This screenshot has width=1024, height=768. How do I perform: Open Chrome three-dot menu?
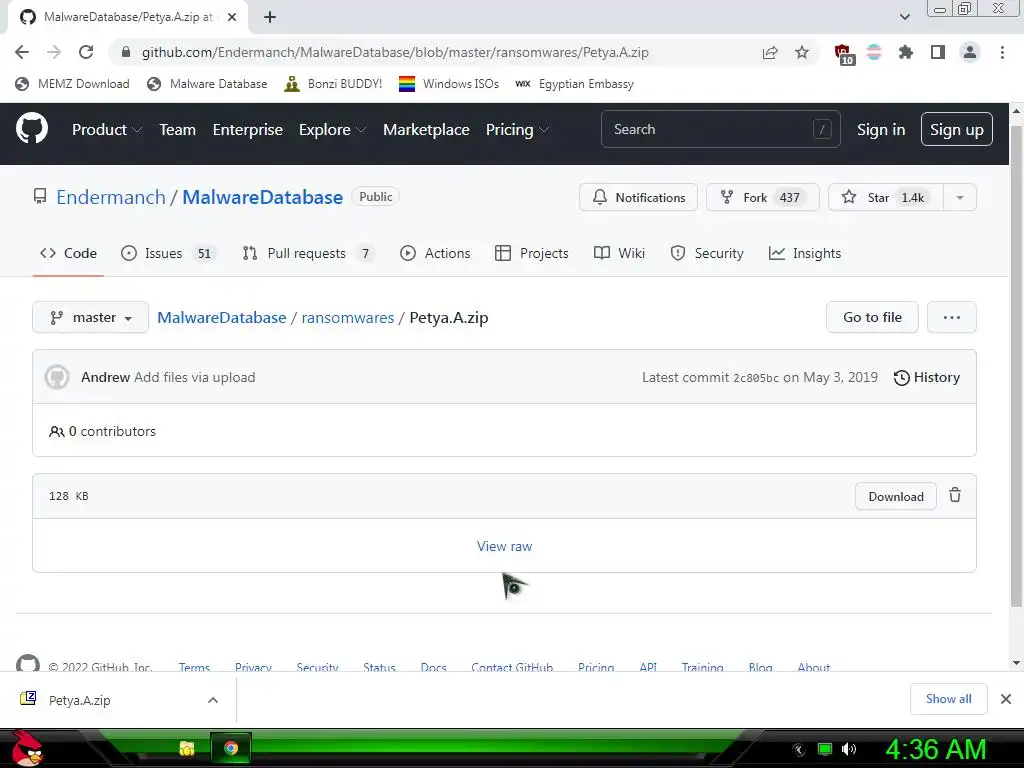(1002, 52)
